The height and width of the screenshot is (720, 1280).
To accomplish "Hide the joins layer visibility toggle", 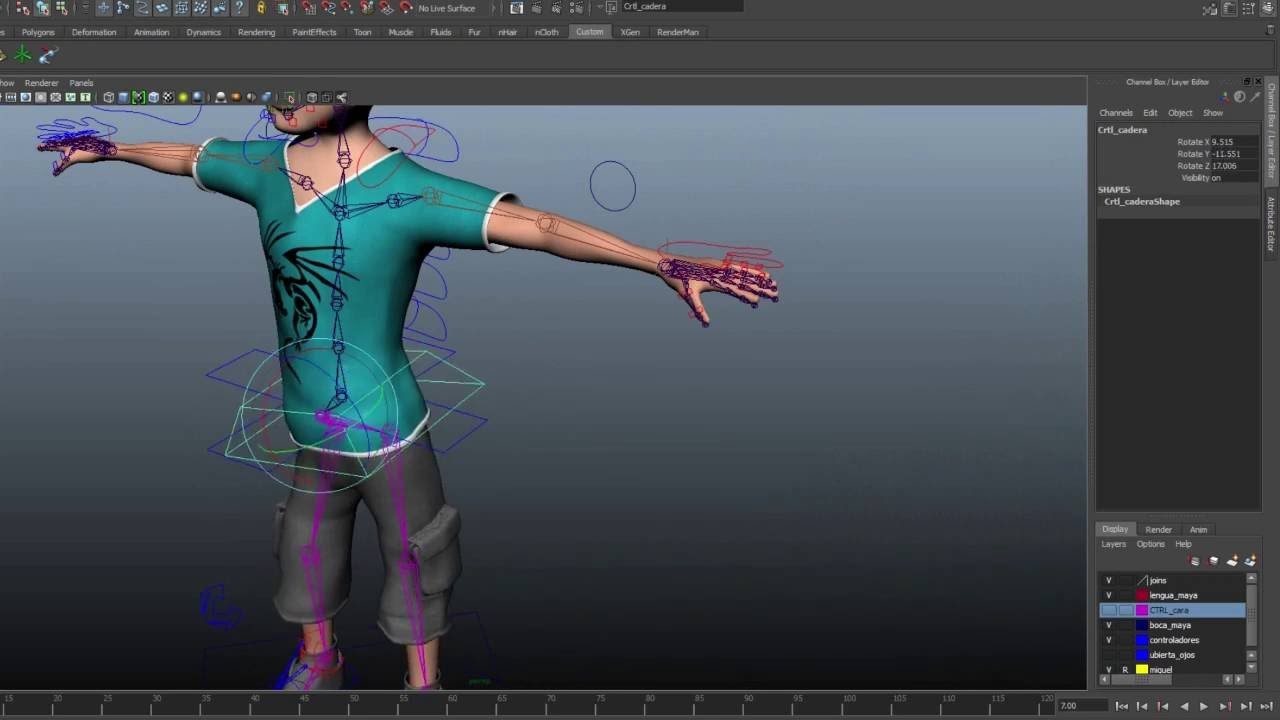I will click(1107, 579).
